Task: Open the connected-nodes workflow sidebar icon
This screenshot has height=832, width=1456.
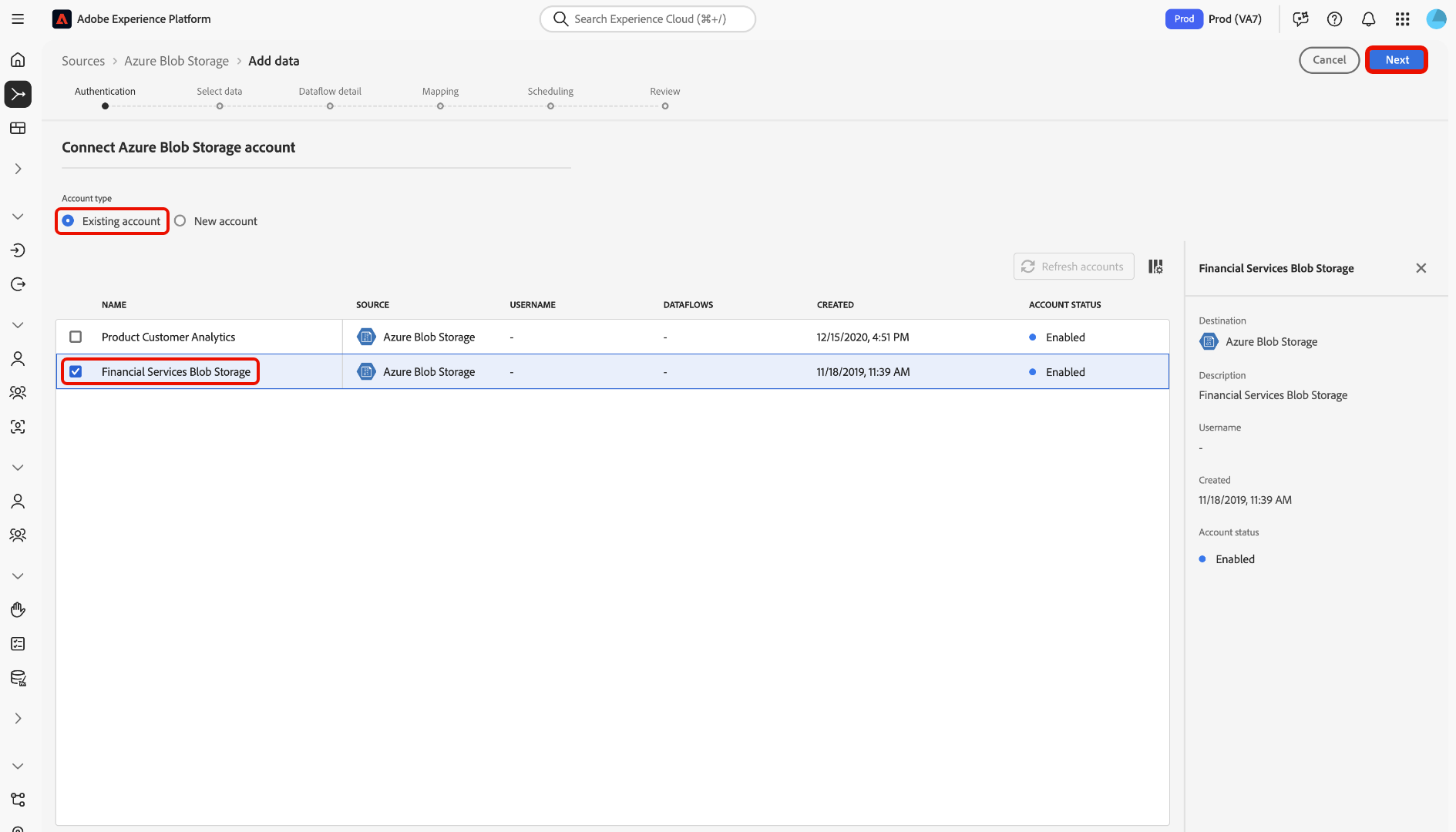Action: pyautogui.click(x=18, y=800)
